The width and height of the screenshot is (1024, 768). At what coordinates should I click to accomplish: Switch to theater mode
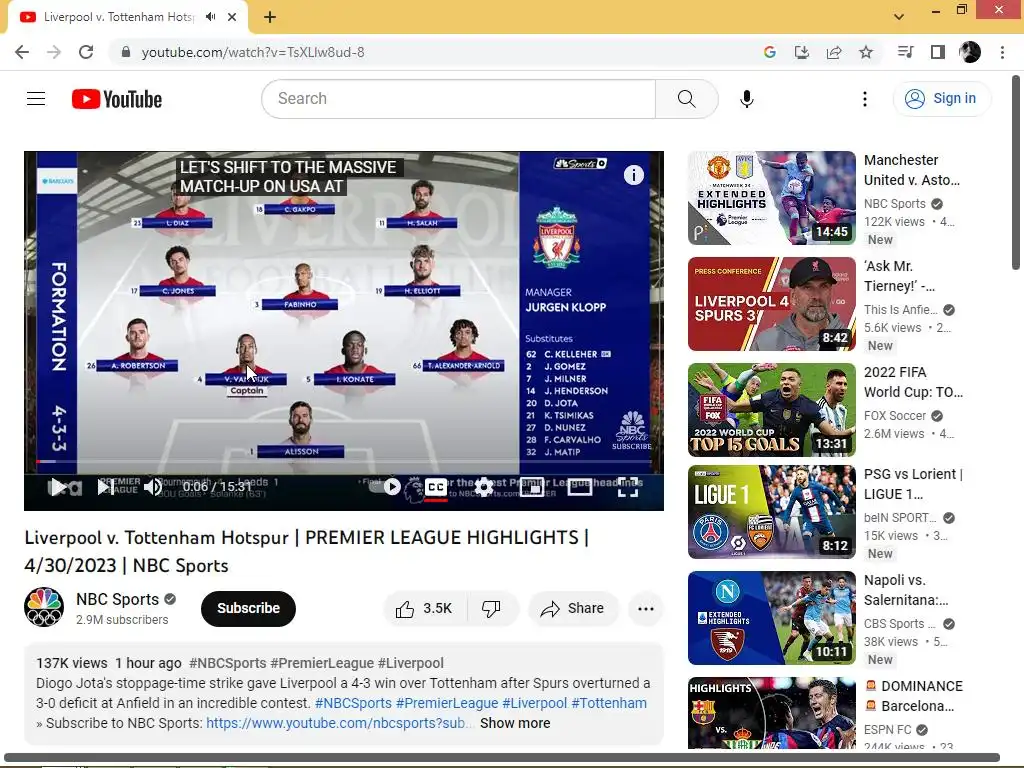pos(579,487)
